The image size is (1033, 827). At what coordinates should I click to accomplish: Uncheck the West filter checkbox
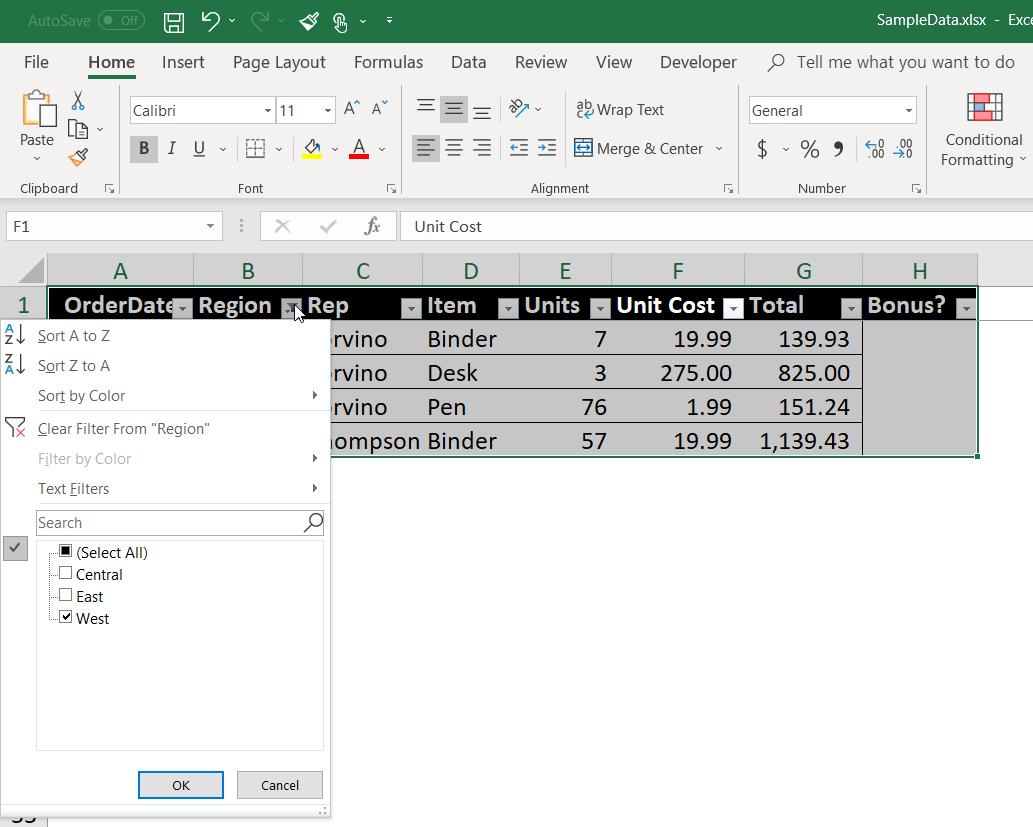(66, 618)
